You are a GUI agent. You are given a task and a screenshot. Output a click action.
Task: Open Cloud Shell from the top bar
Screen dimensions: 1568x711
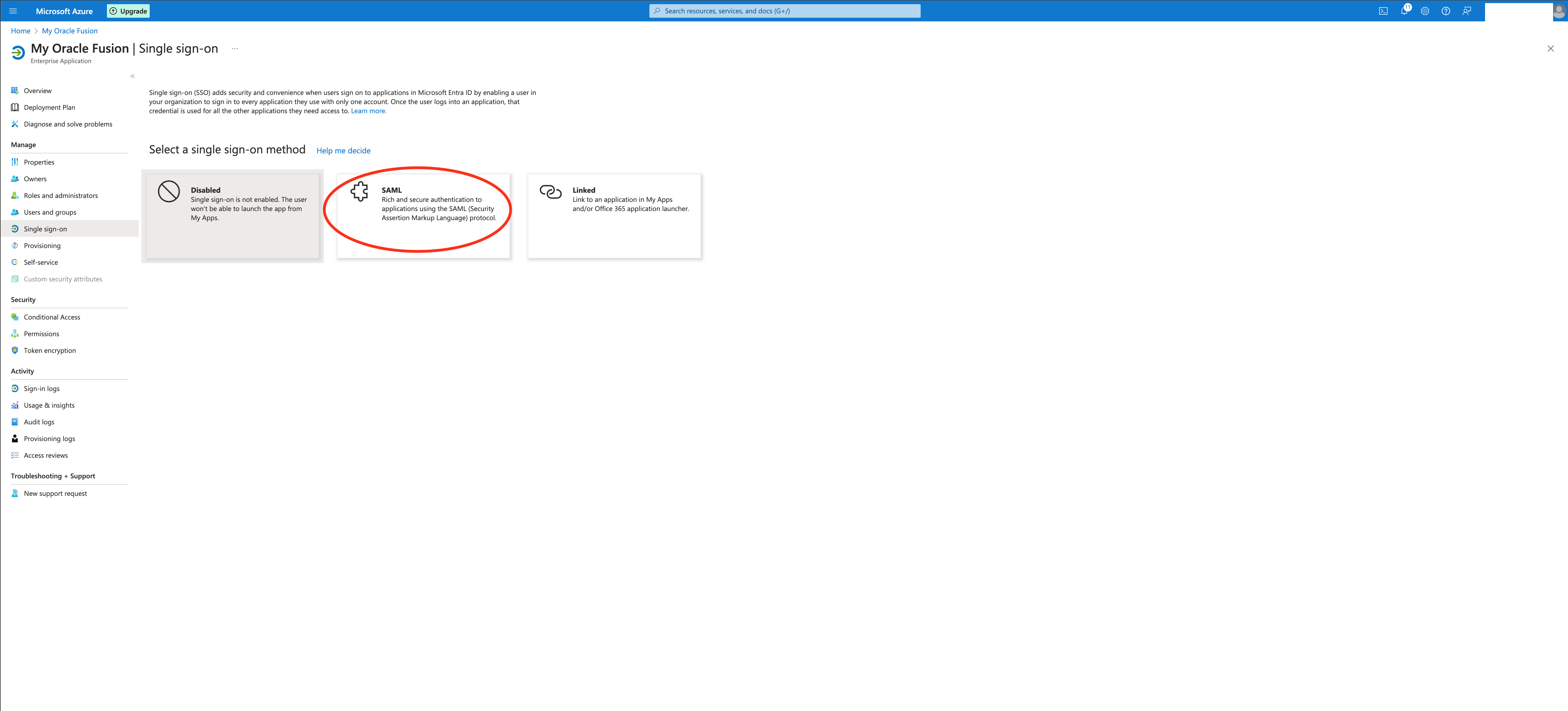[1383, 11]
